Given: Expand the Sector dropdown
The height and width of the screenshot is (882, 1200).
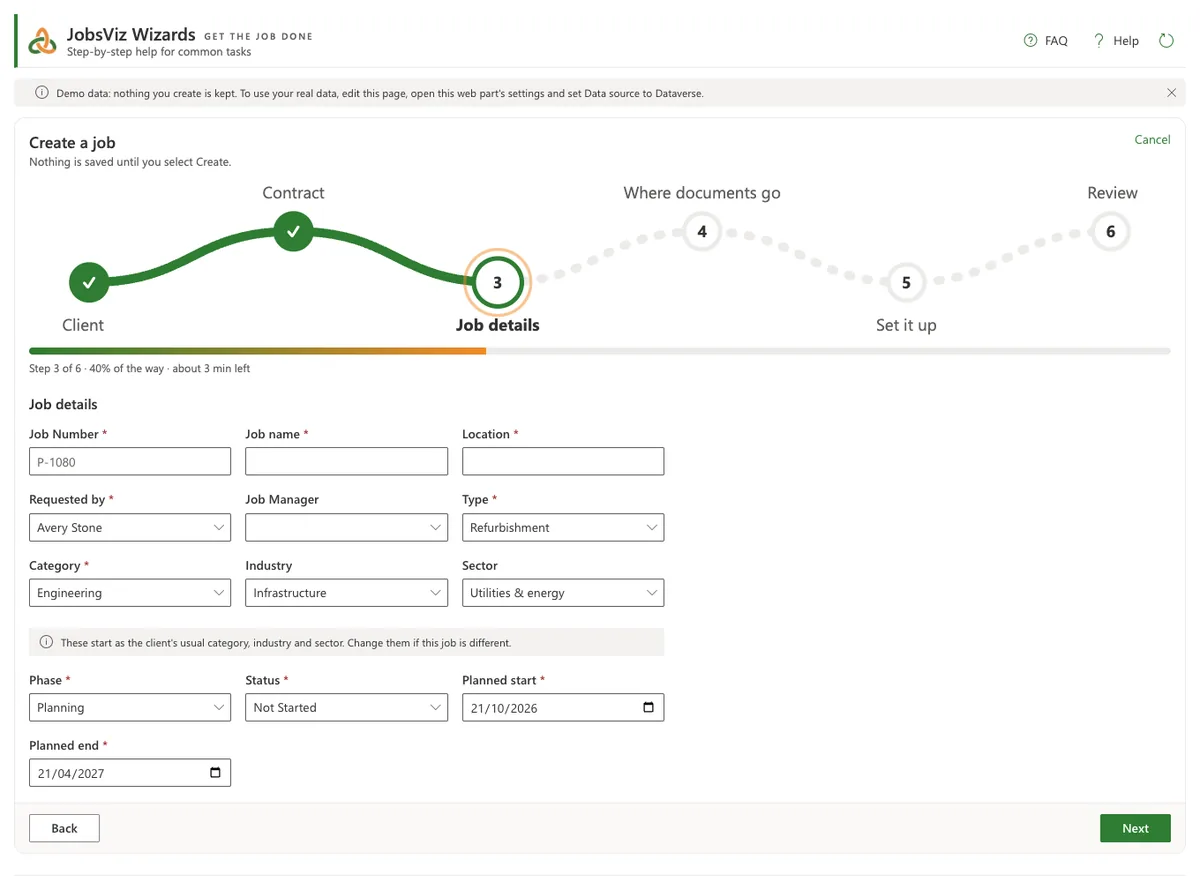Looking at the screenshot, I should [563, 593].
